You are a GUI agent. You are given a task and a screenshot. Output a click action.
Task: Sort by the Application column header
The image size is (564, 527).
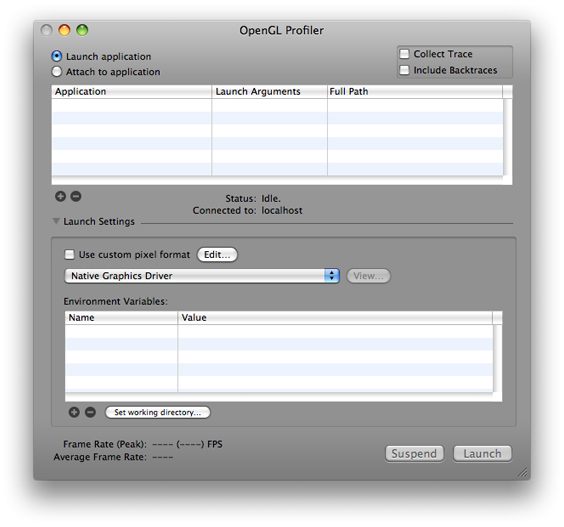pyautogui.click(x=132, y=92)
